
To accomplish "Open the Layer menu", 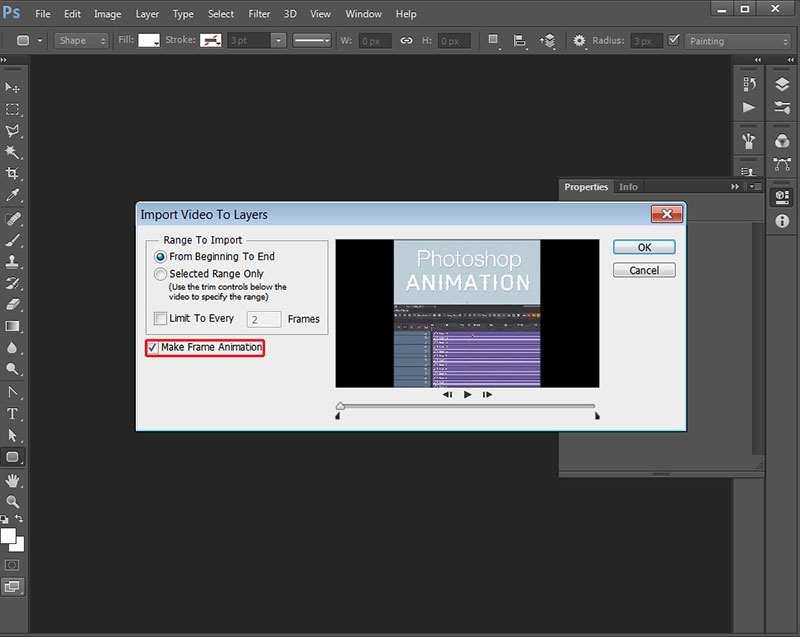I will coord(147,14).
